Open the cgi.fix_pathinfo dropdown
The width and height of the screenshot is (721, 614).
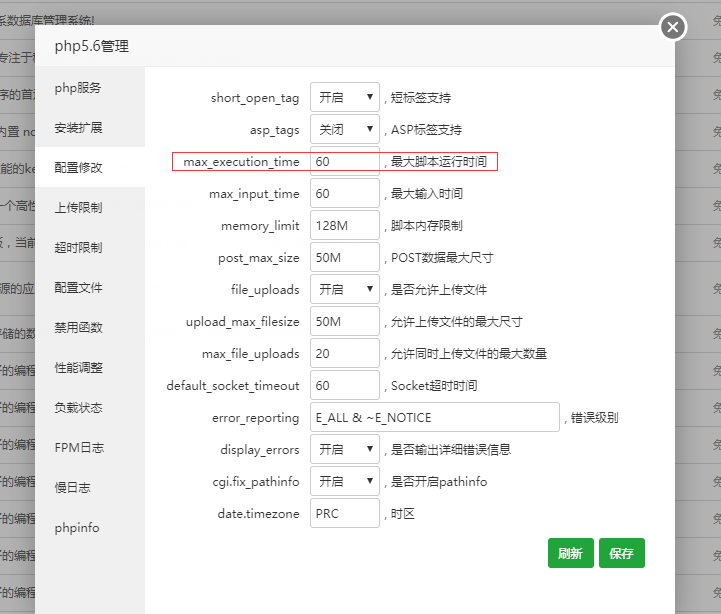[344, 482]
